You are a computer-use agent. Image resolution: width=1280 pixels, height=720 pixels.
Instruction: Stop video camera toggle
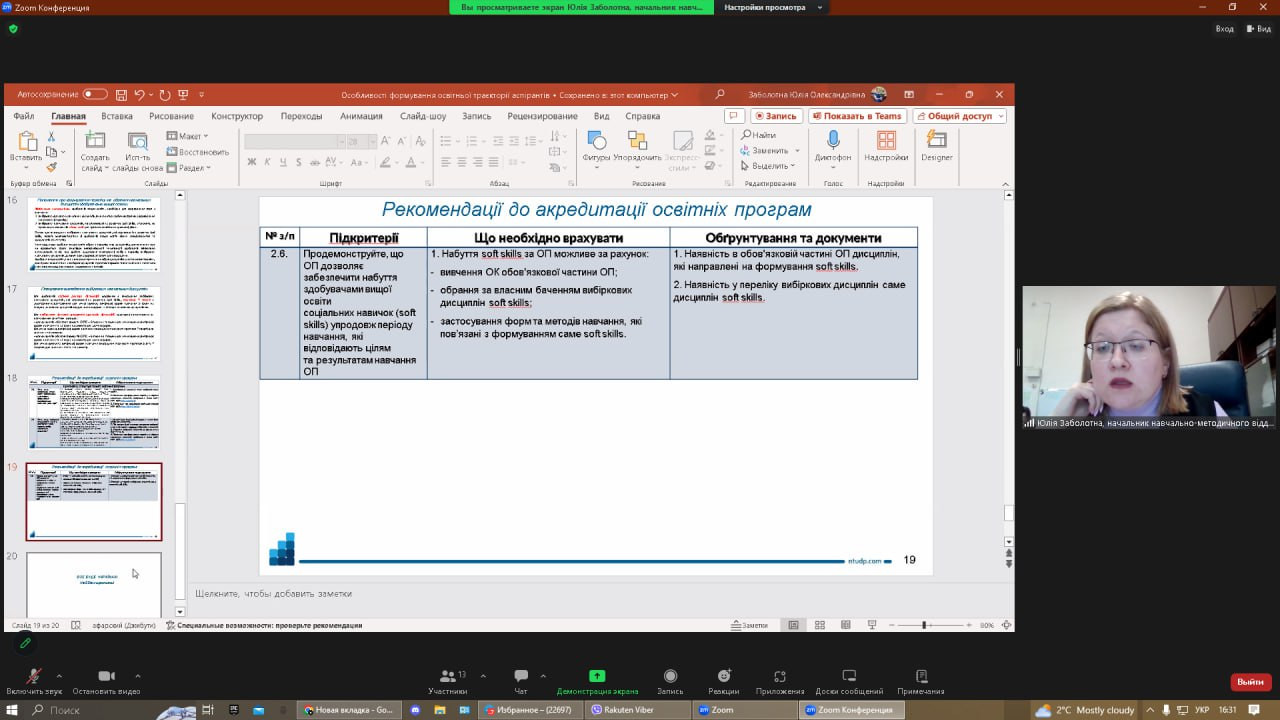(106, 677)
